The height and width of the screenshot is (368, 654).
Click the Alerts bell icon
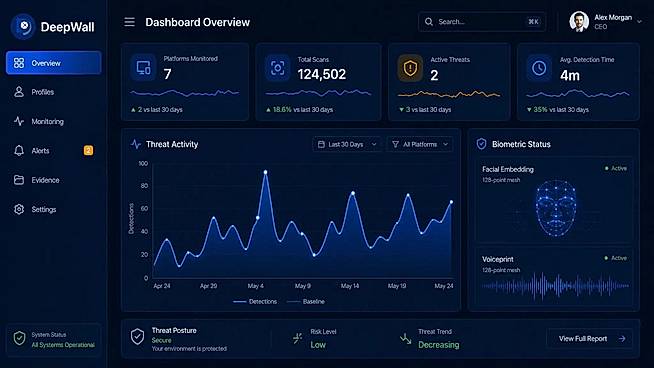click(19, 151)
